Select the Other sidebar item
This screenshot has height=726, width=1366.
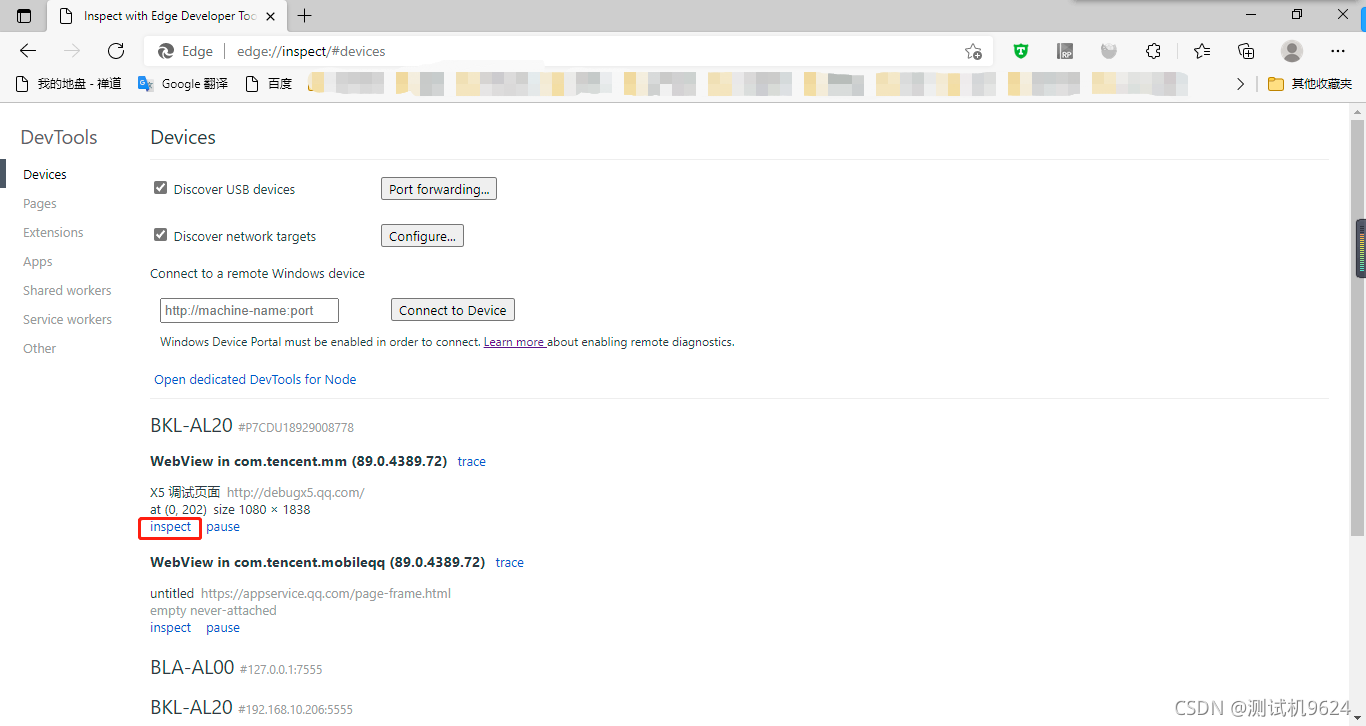click(x=40, y=348)
